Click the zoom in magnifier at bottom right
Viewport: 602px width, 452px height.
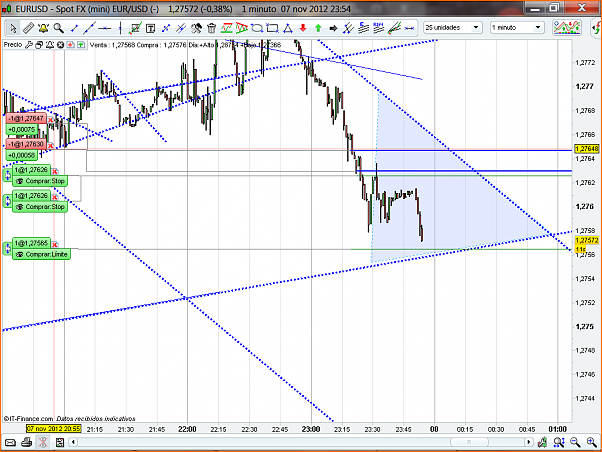tap(592, 443)
